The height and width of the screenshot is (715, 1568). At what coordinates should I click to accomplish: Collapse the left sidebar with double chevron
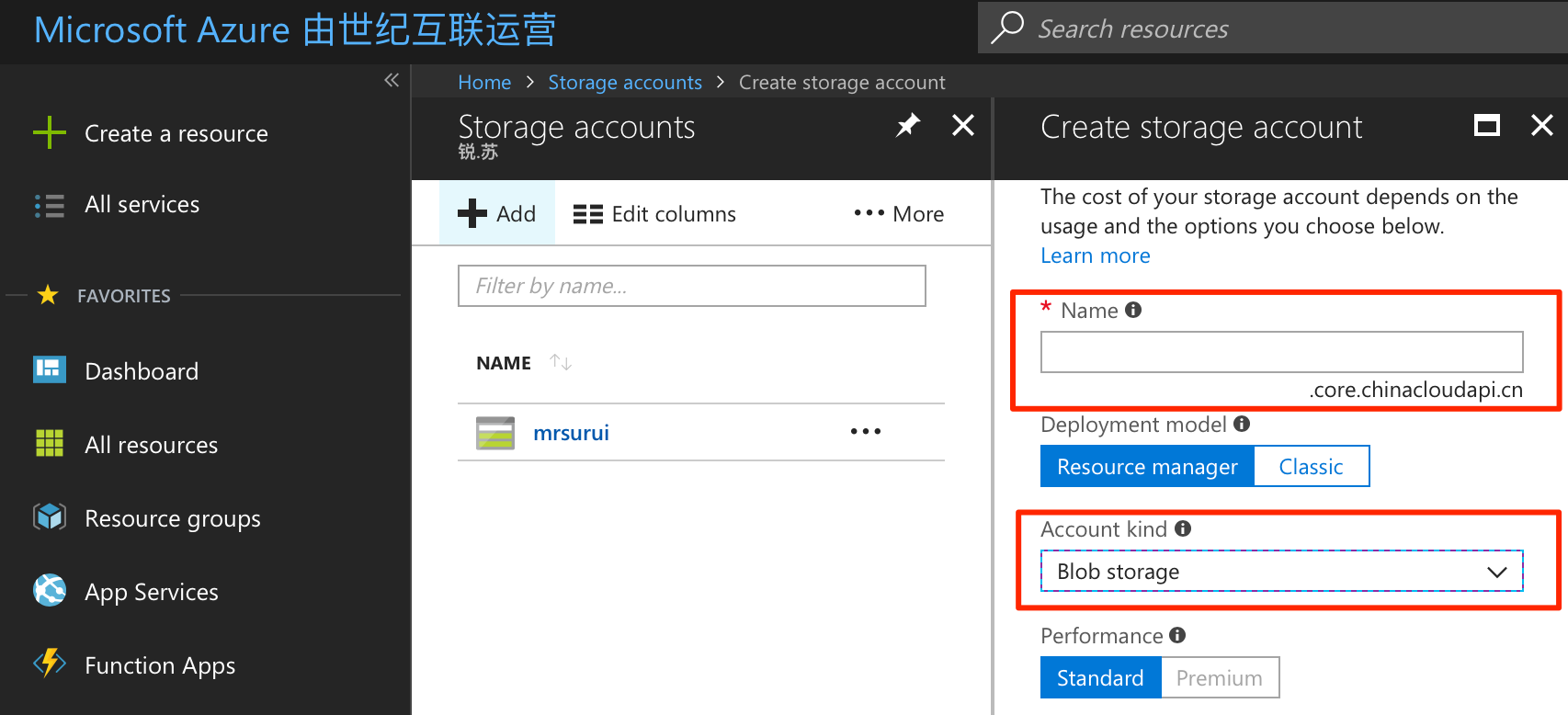[392, 81]
